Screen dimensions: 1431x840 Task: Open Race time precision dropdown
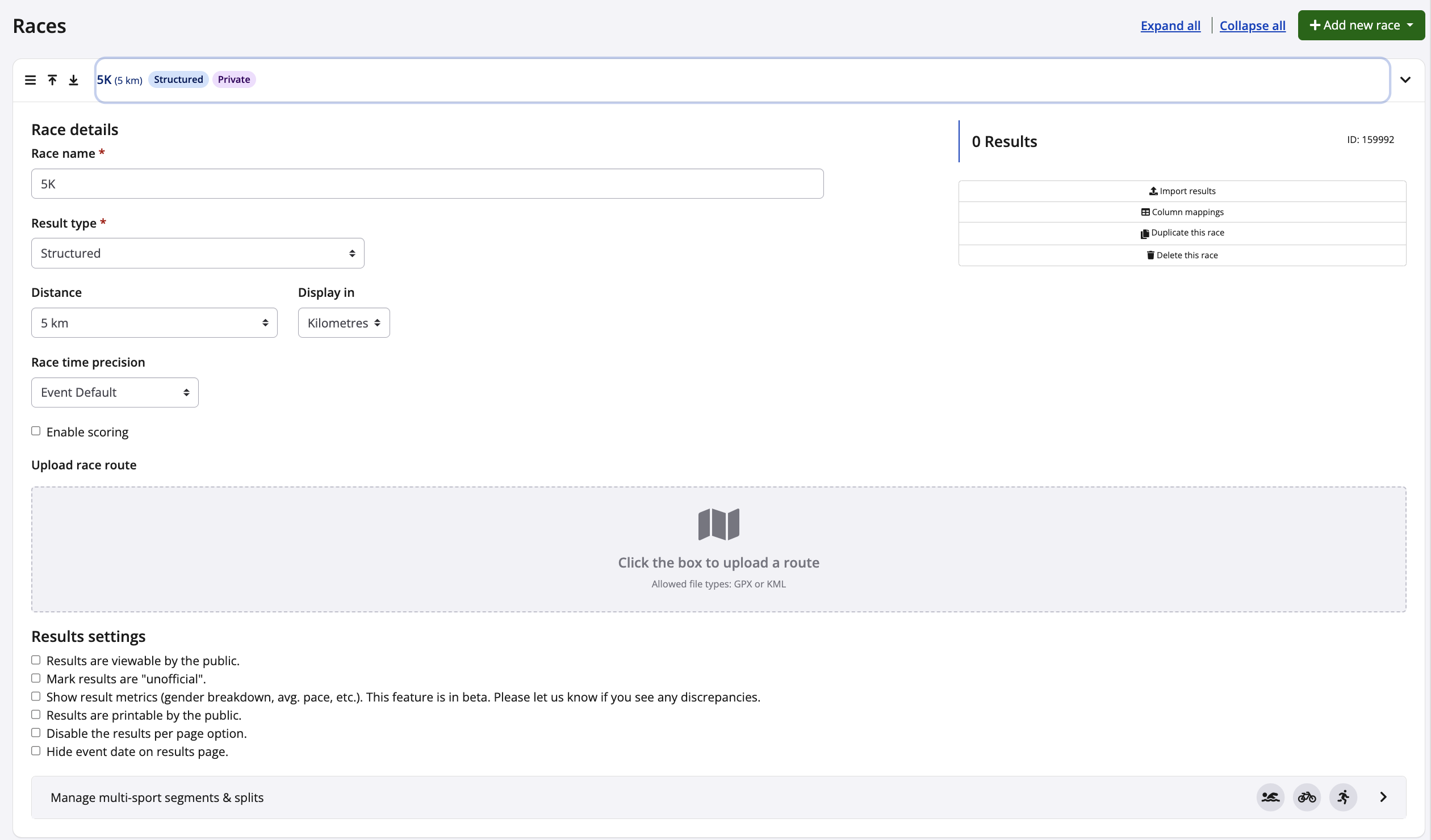pyautogui.click(x=115, y=393)
